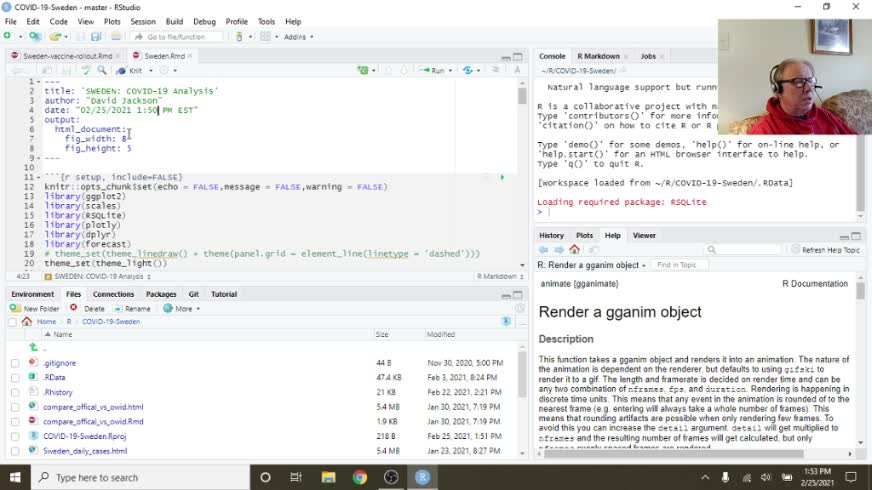Click the Insert new code chunk icon

tap(363, 70)
